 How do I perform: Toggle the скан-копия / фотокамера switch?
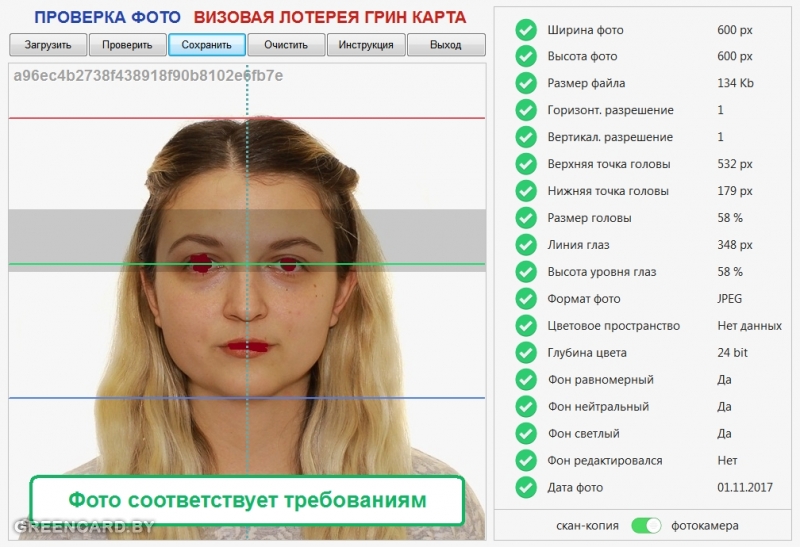click(x=646, y=526)
